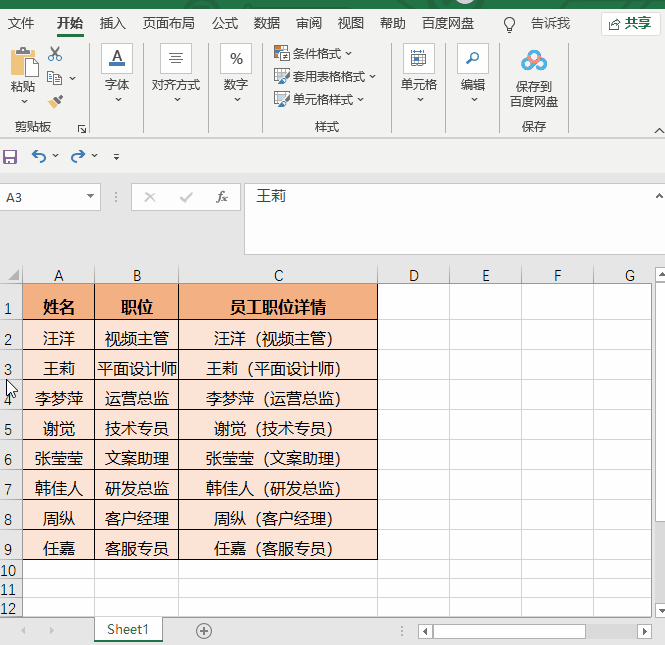This screenshot has width=665, height=645.
Task: Select cell 韩佳人 in column A
Action: (x=59, y=485)
